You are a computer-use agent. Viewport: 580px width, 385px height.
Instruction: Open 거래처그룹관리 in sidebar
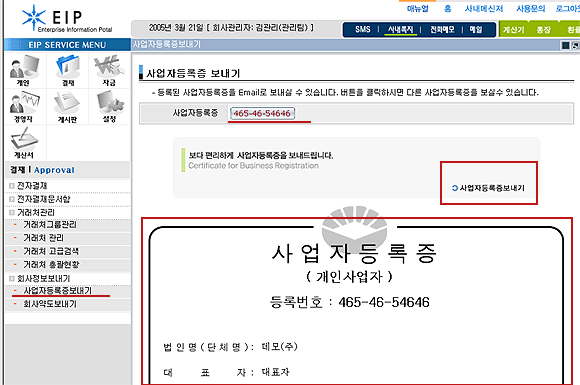[x=50, y=225]
